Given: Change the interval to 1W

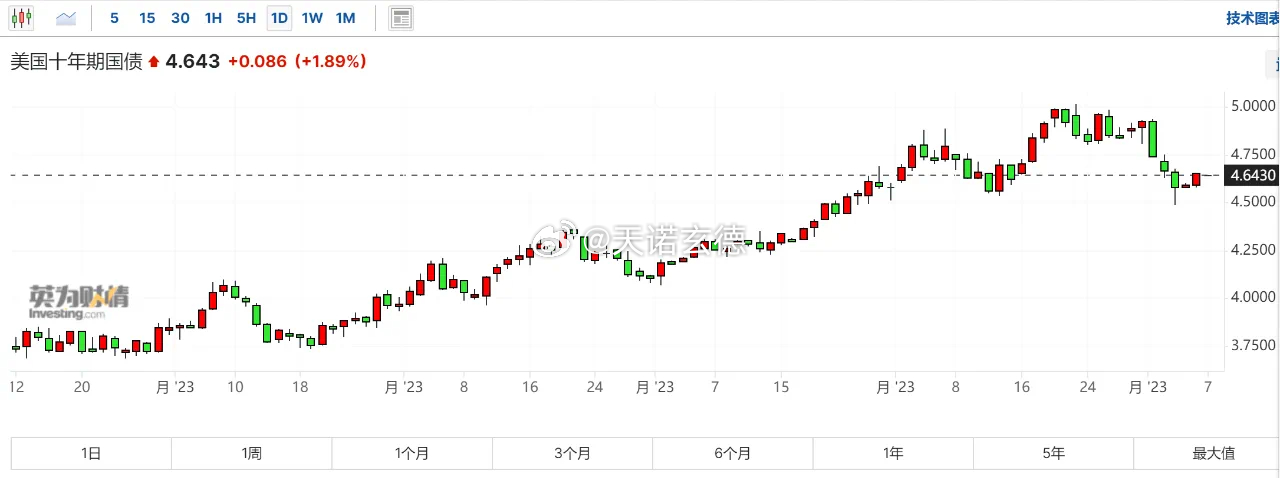Looking at the screenshot, I should tap(312, 18).
